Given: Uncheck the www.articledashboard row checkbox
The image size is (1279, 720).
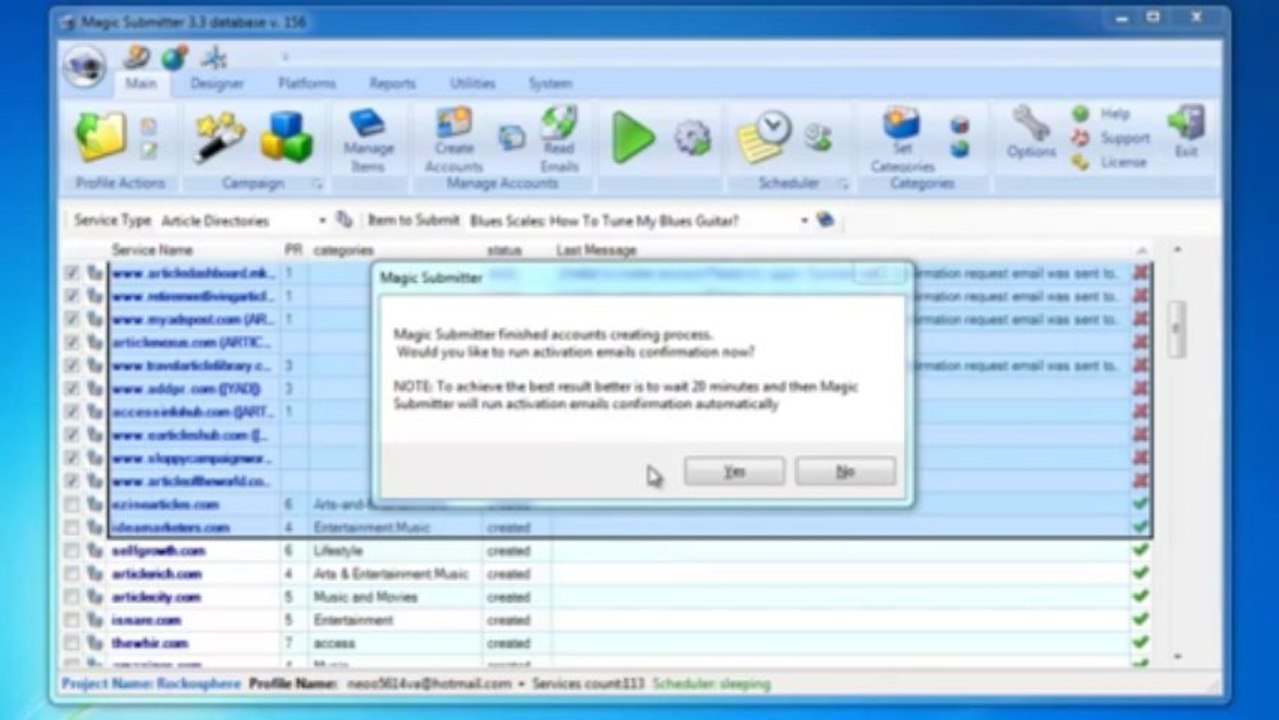Looking at the screenshot, I should click(x=72, y=273).
